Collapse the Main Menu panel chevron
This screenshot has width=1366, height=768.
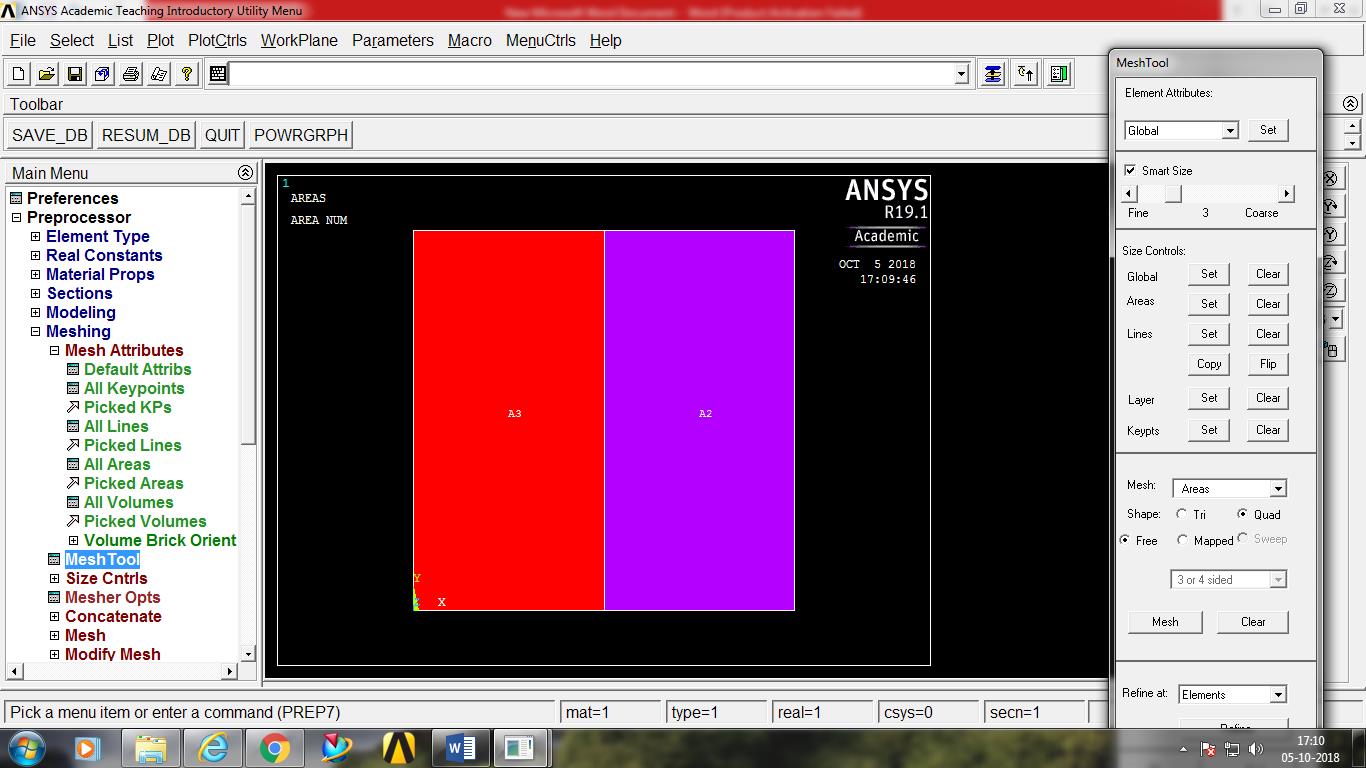(x=246, y=173)
